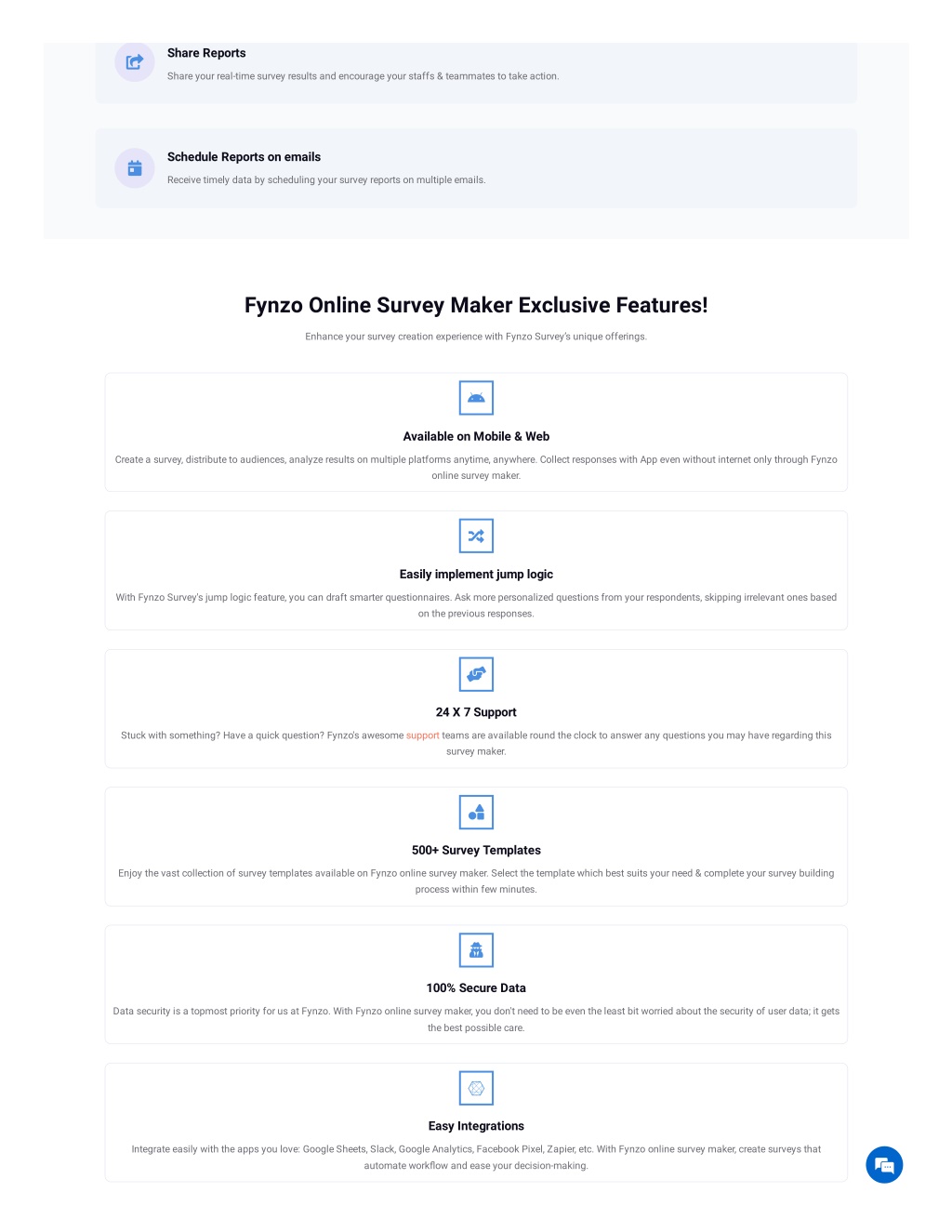Screen dimensions: 952x1232
Task: Open the orange support link
Action: [423, 735]
